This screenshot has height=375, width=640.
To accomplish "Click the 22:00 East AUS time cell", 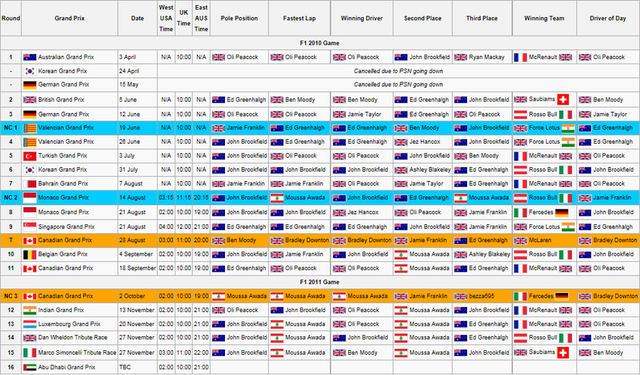I will [x=201, y=353].
